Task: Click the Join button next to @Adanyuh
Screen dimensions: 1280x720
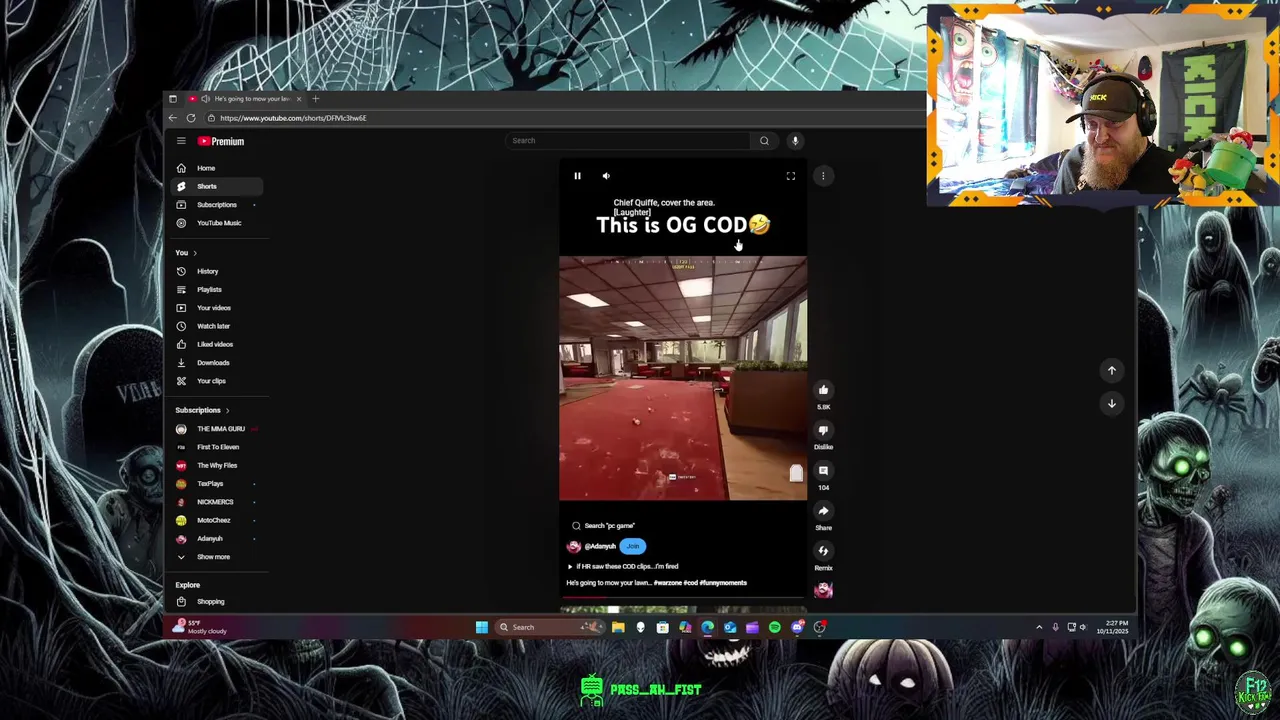Action: (633, 546)
